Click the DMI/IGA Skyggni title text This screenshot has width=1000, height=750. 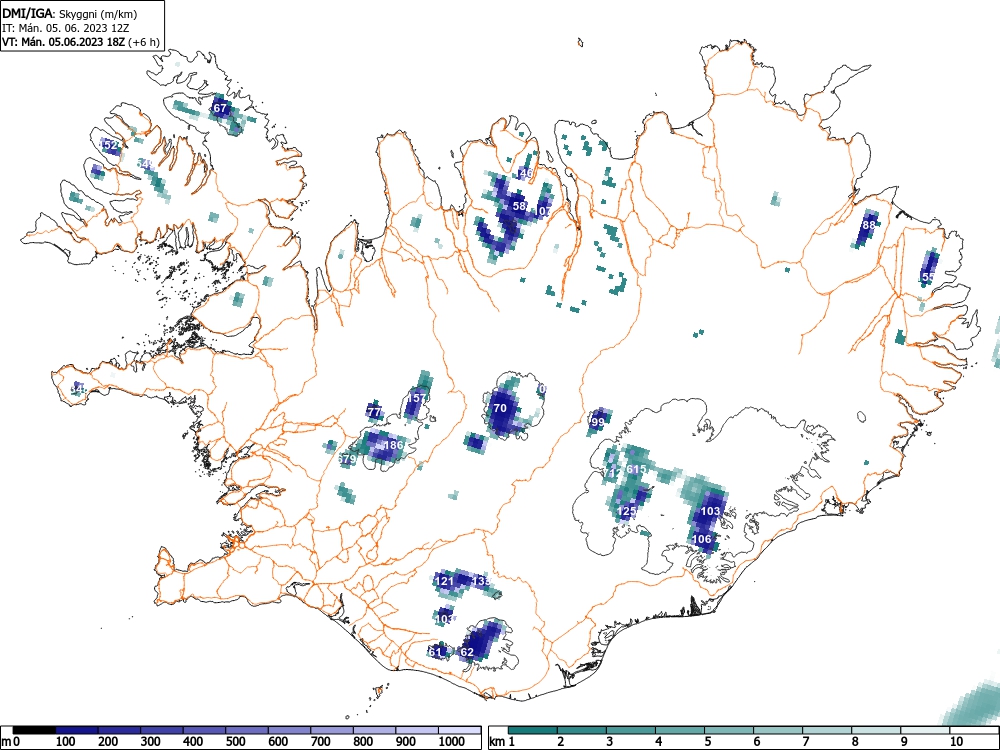coord(70,13)
